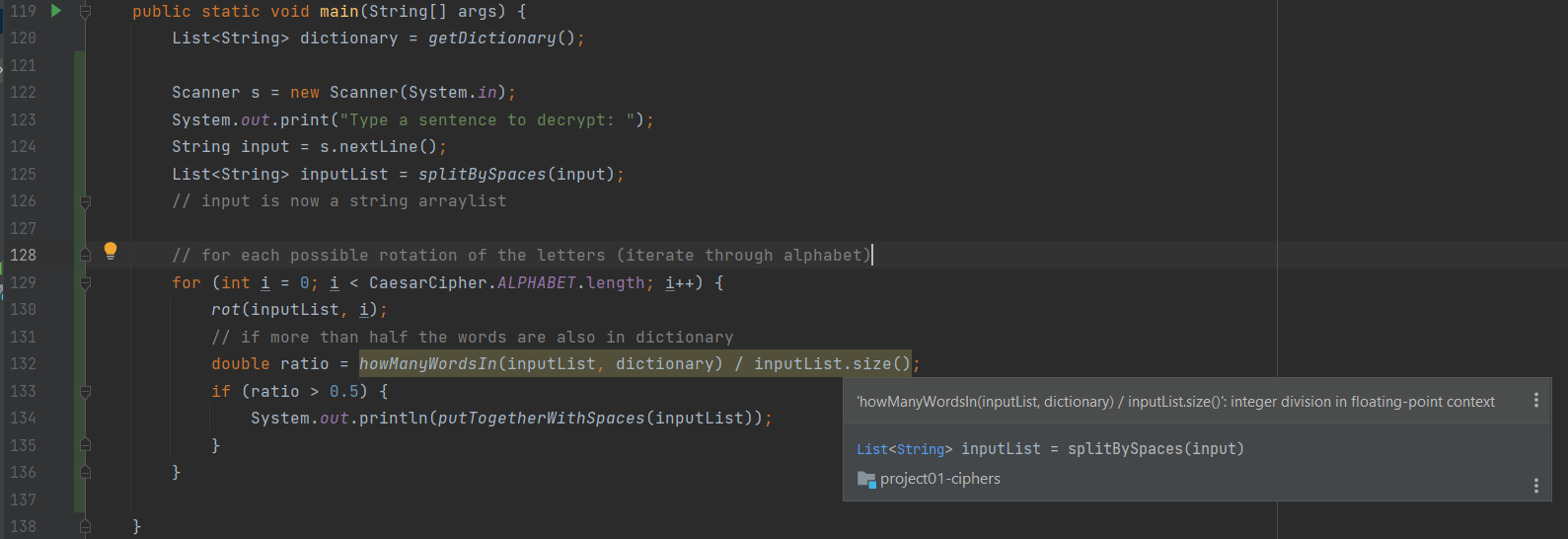Click the ALPHABET constant in the for loop
This screenshot has width=1568, height=539.
[x=536, y=283]
